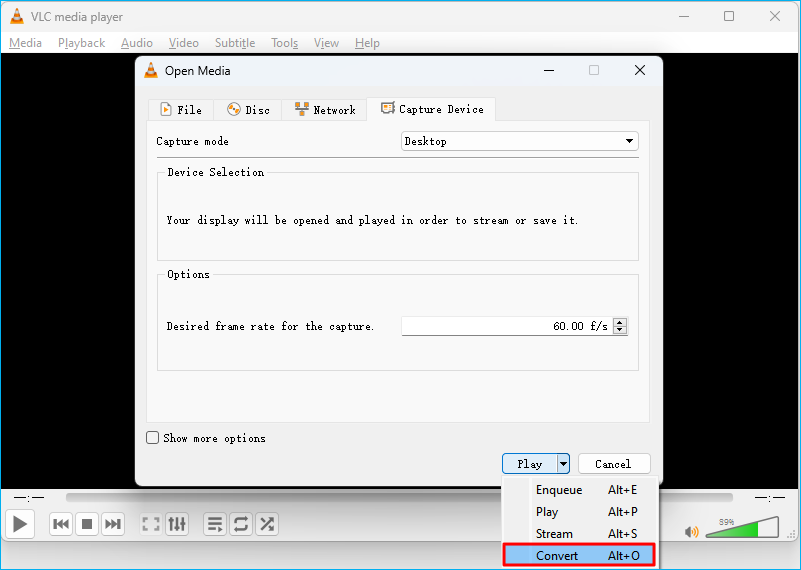Switch to the Disc tab
801x570 pixels.
pyautogui.click(x=248, y=110)
